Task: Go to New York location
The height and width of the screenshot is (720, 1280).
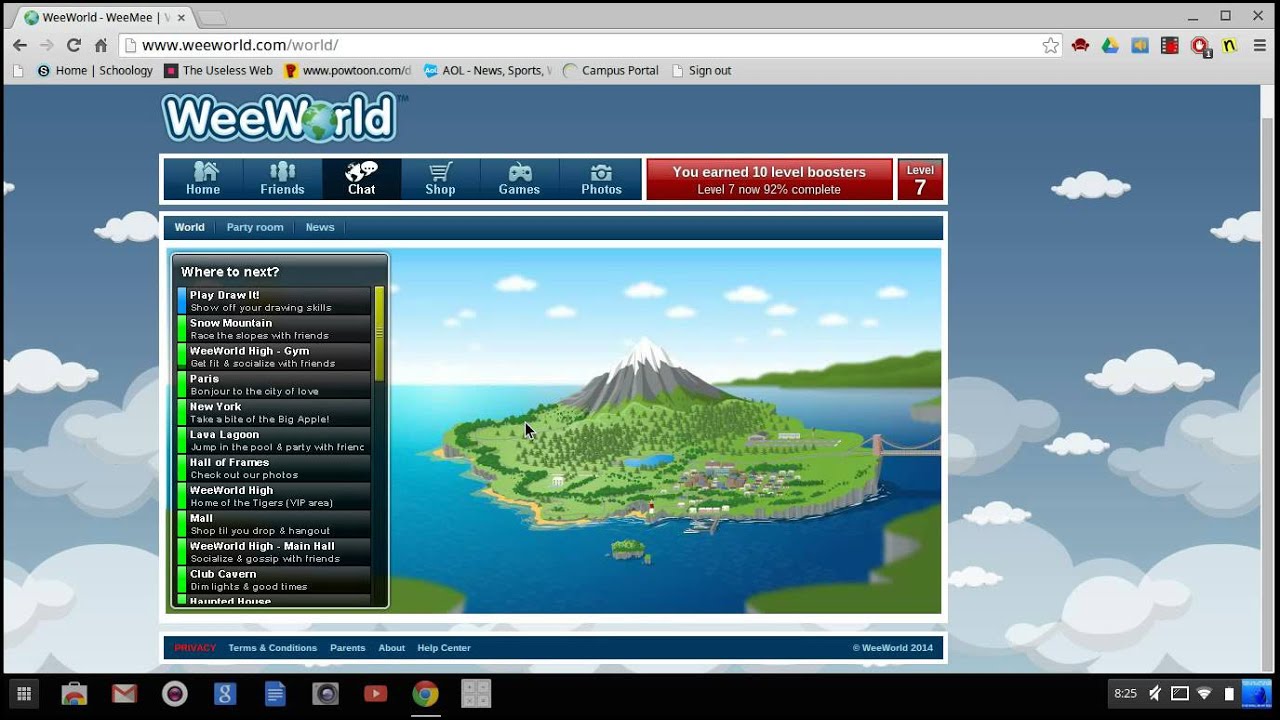Action: point(274,413)
